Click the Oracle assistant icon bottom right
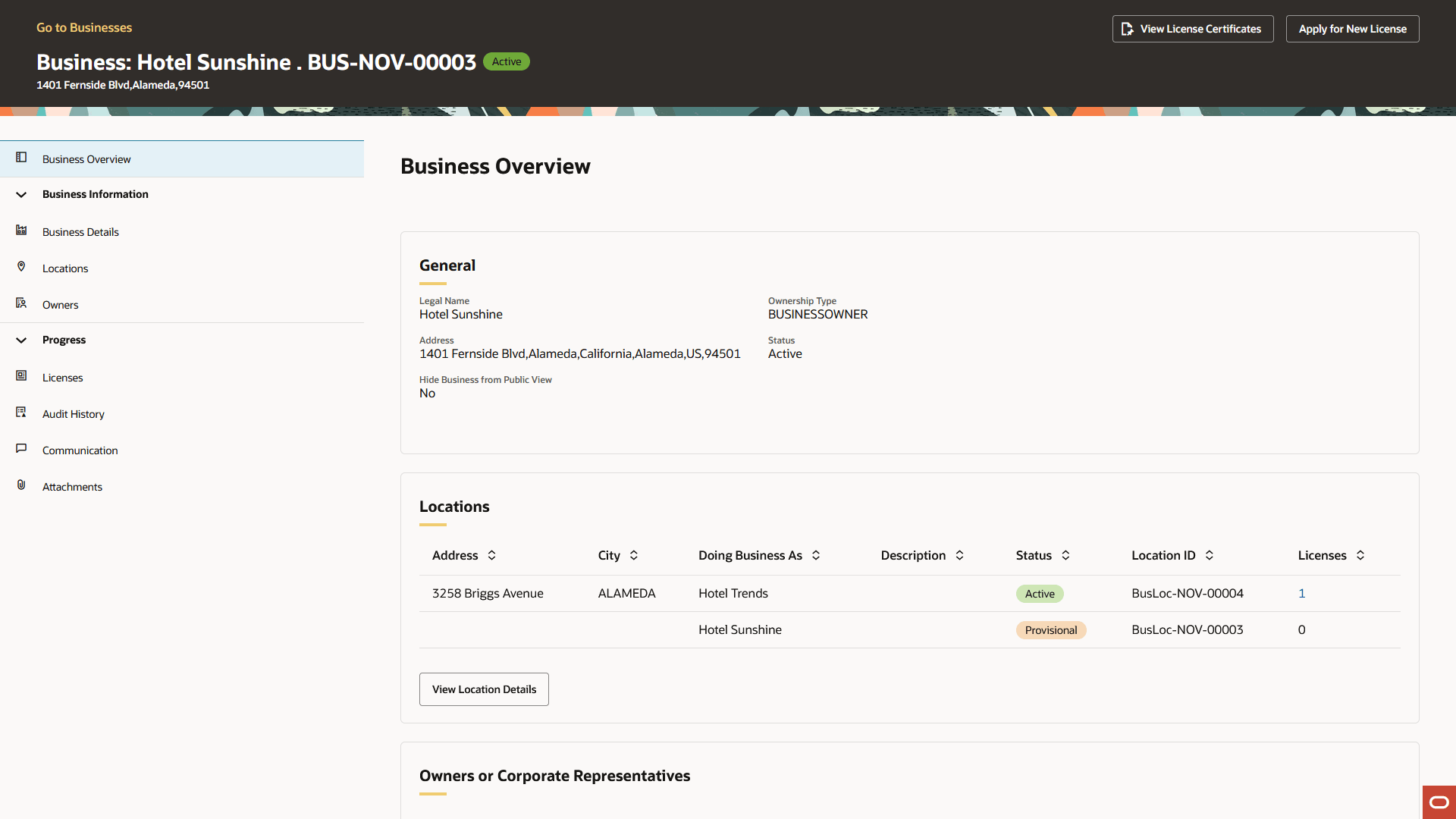Image resolution: width=1456 pixels, height=819 pixels. click(x=1438, y=802)
